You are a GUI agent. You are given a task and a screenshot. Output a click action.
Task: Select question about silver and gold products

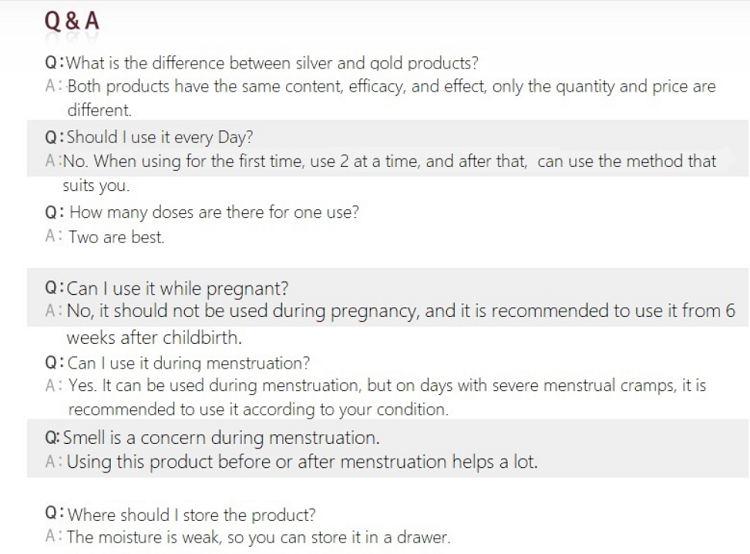click(272, 63)
